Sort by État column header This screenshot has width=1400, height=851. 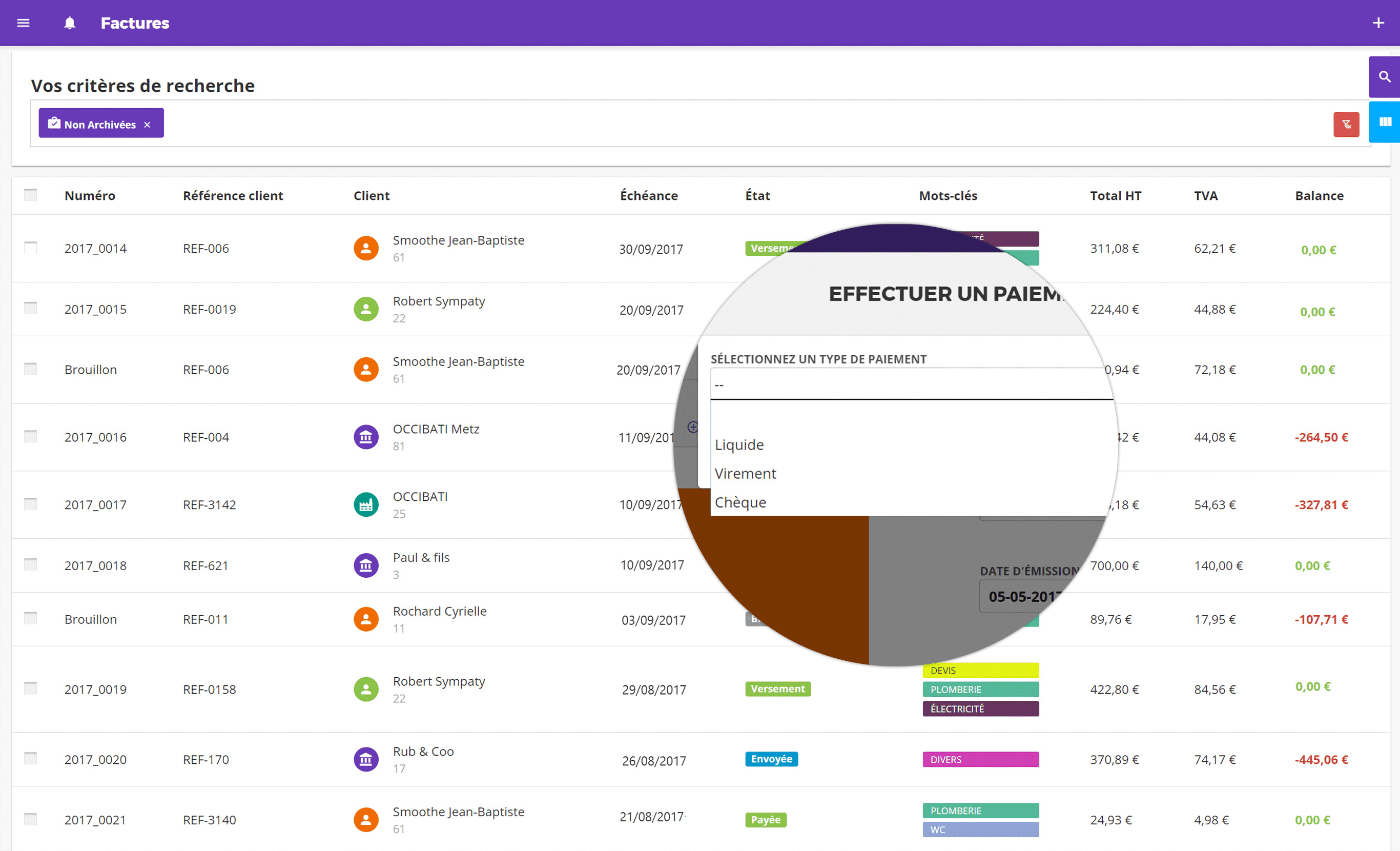pos(757,195)
